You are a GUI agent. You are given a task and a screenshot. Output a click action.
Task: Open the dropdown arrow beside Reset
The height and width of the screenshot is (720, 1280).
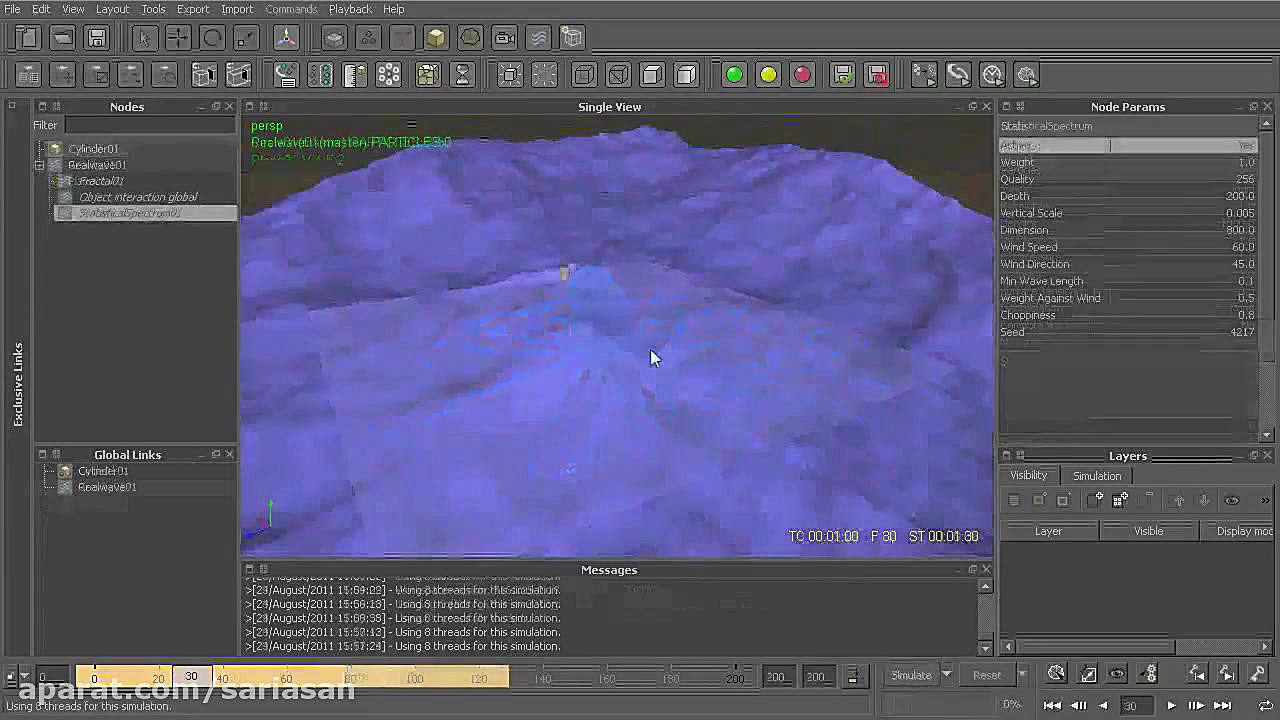click(x=1021, y=675)
